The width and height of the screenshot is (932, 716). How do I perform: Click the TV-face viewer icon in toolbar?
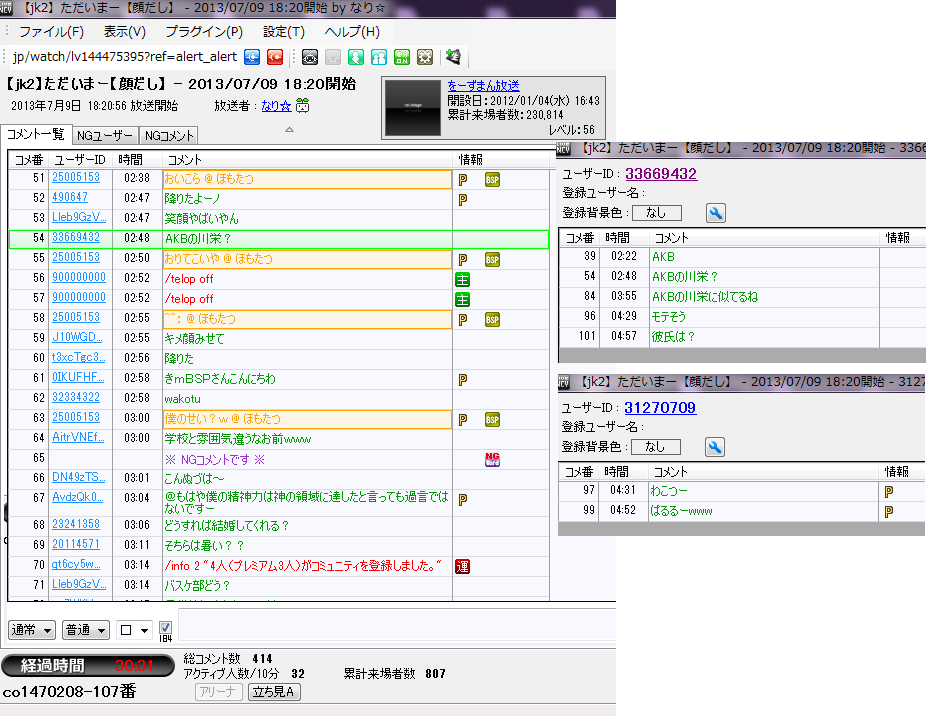[310, 57]
